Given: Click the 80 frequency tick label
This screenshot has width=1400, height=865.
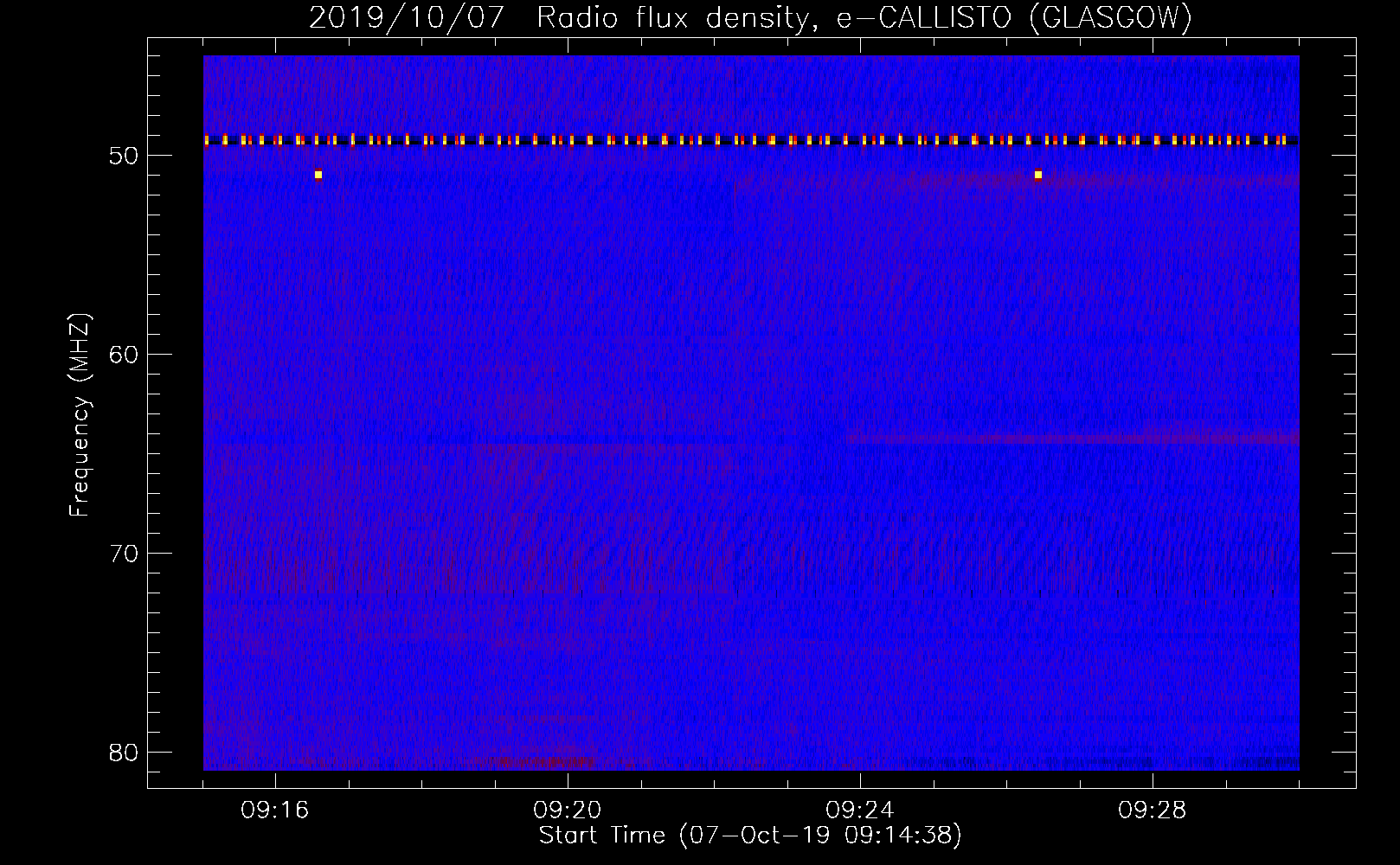Looking at the screenshot, I should pyautogui.click(x=125, y=753).
